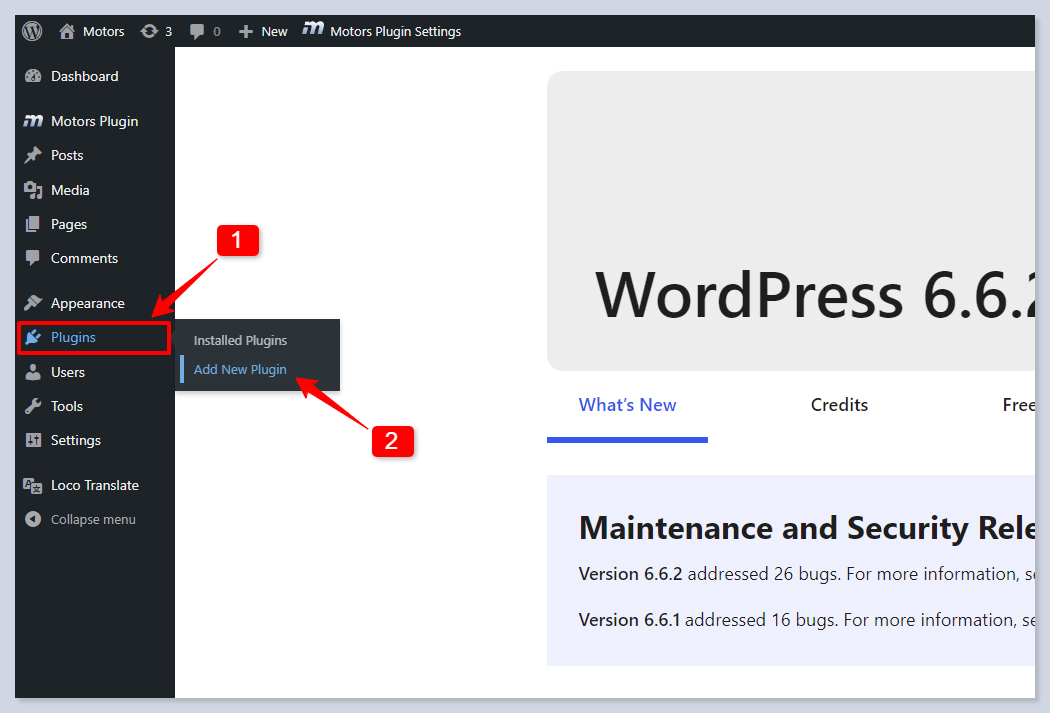Go to Users in the sidebar
Viewport: 1050px width, 713px height.
[68, 372]
